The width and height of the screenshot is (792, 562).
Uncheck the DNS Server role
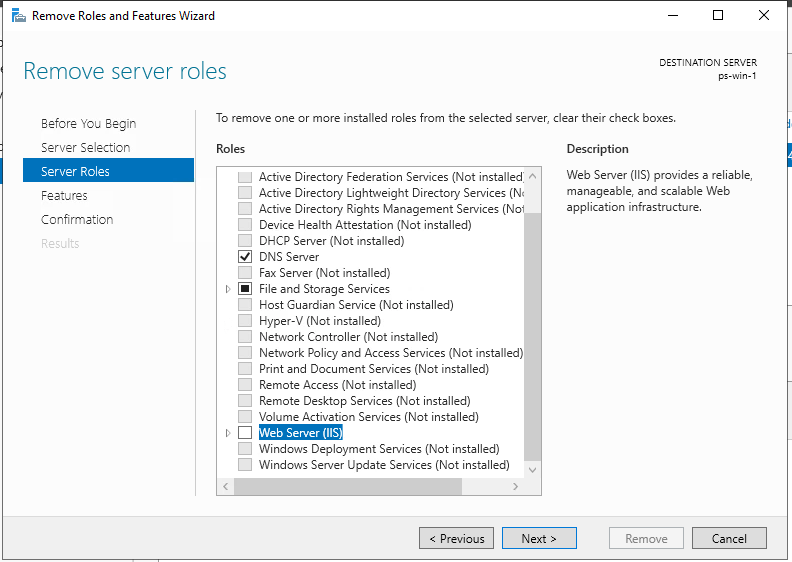[245, 257]
